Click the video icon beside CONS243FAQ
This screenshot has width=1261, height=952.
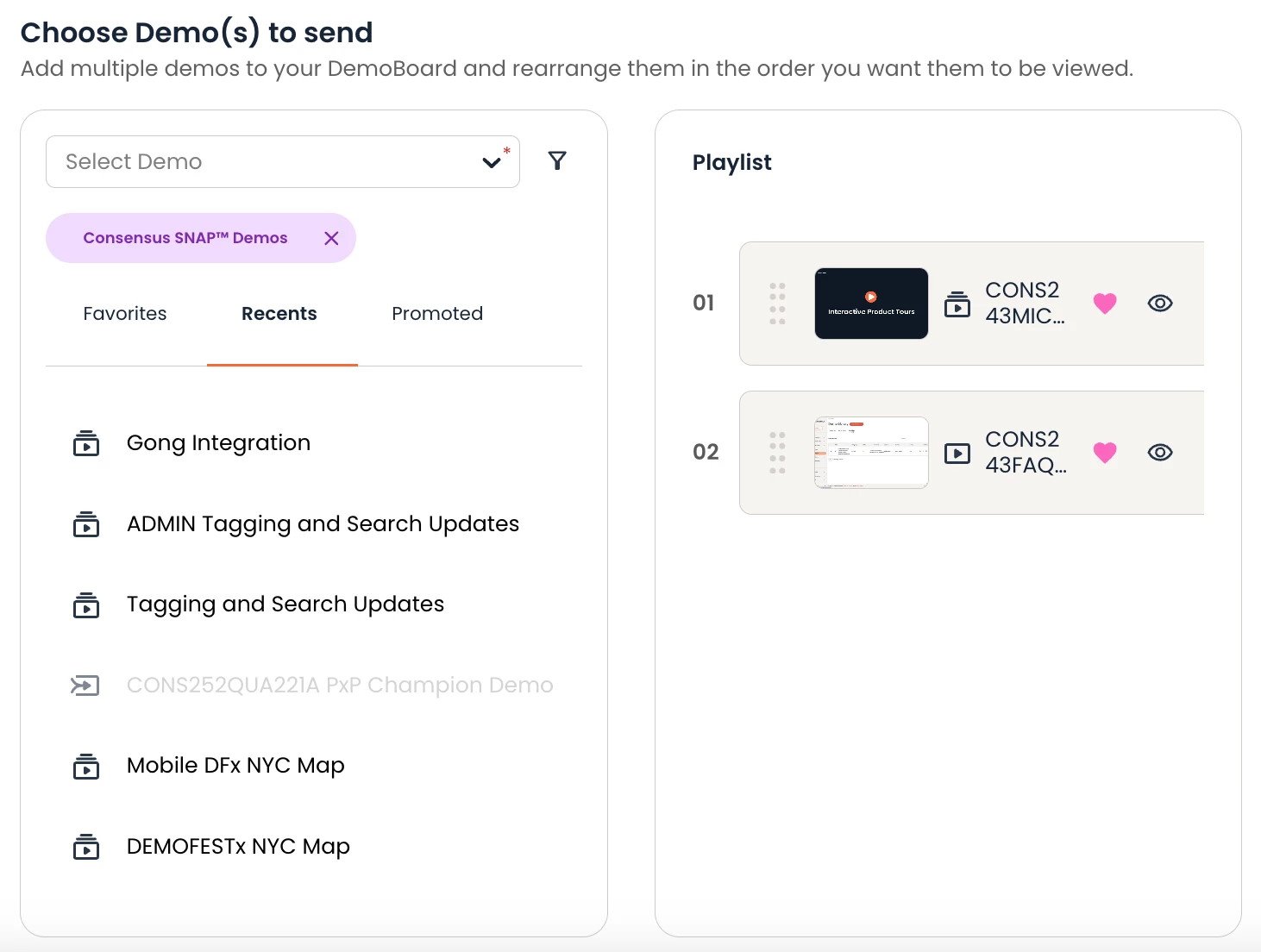point(957,453)
